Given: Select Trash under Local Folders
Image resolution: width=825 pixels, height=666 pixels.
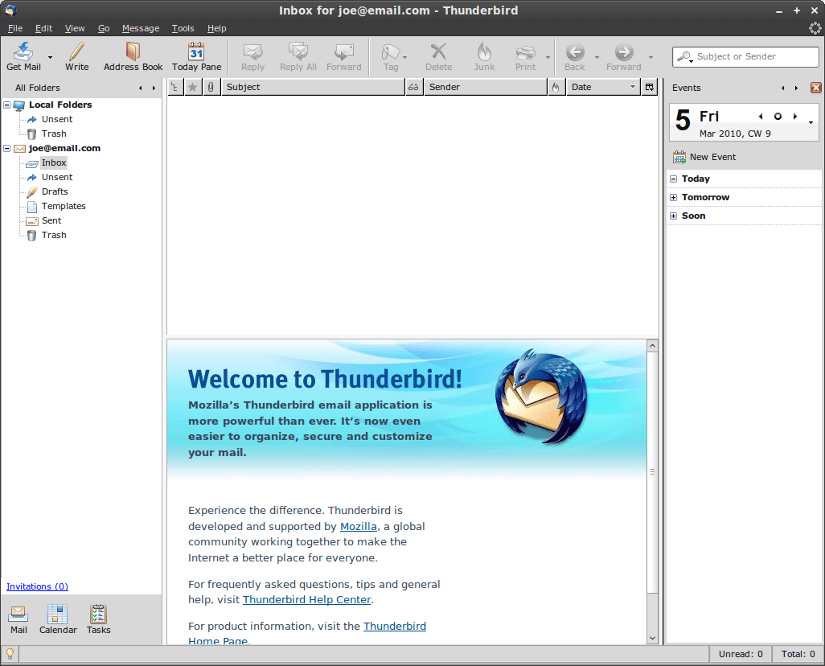Looking at the screenshot, I should (54, 134).
